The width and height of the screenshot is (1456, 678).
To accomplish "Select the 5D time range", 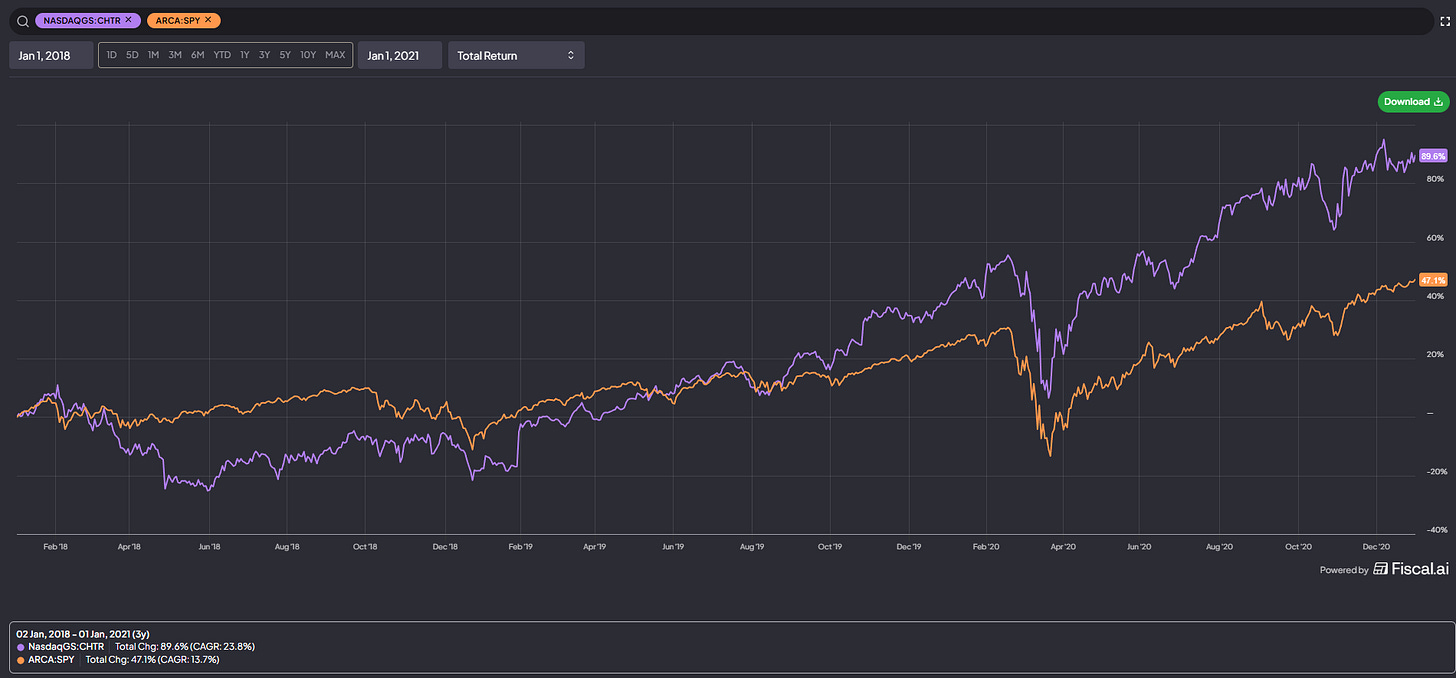I will point(132,55).
